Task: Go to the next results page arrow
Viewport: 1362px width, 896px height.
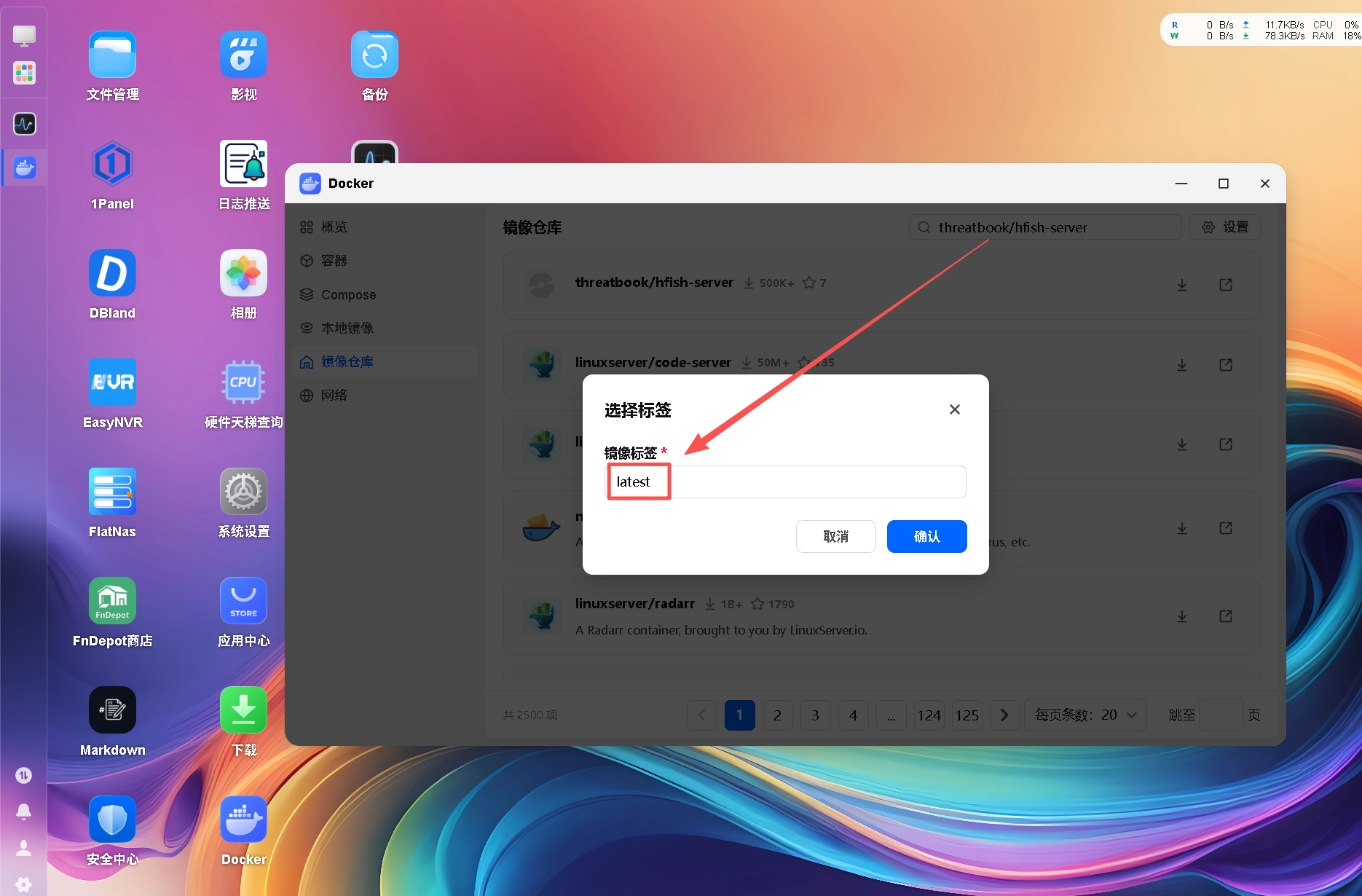Action: point(1004,715)
